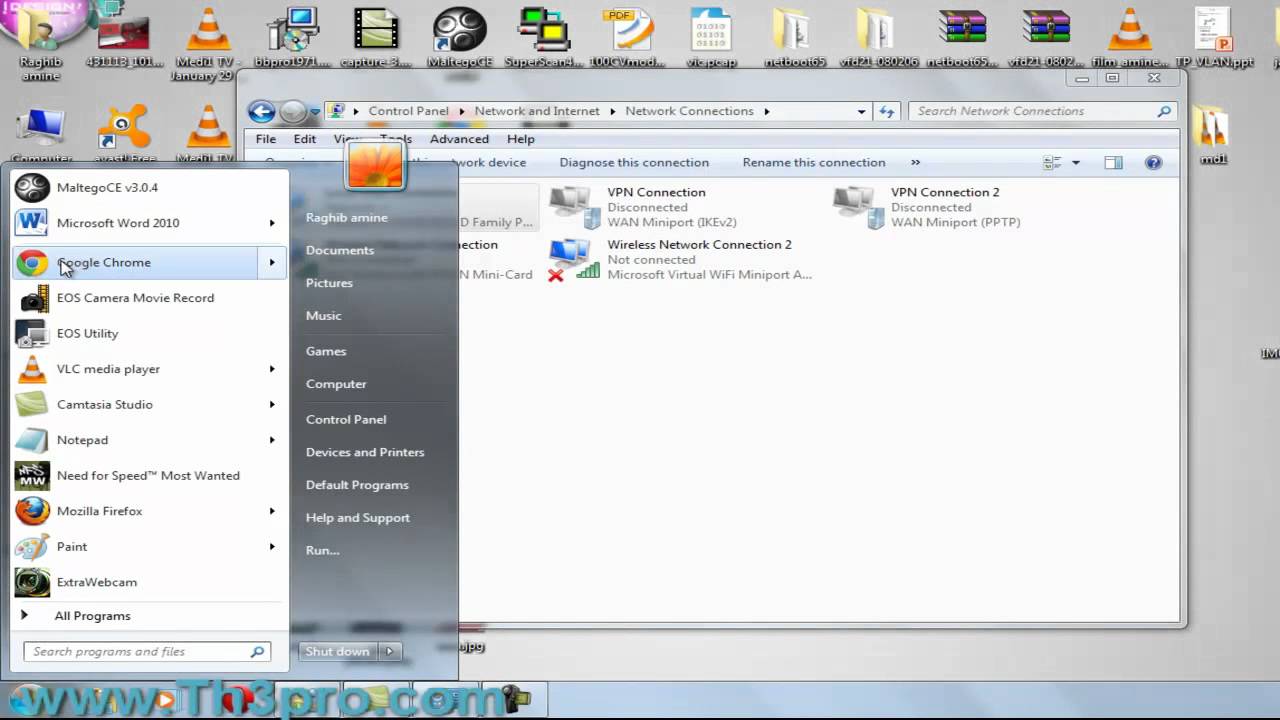
Task: Select the TP VLAN.ppt desktop file
Action: pyautogui.click(x=1213, y=37)
